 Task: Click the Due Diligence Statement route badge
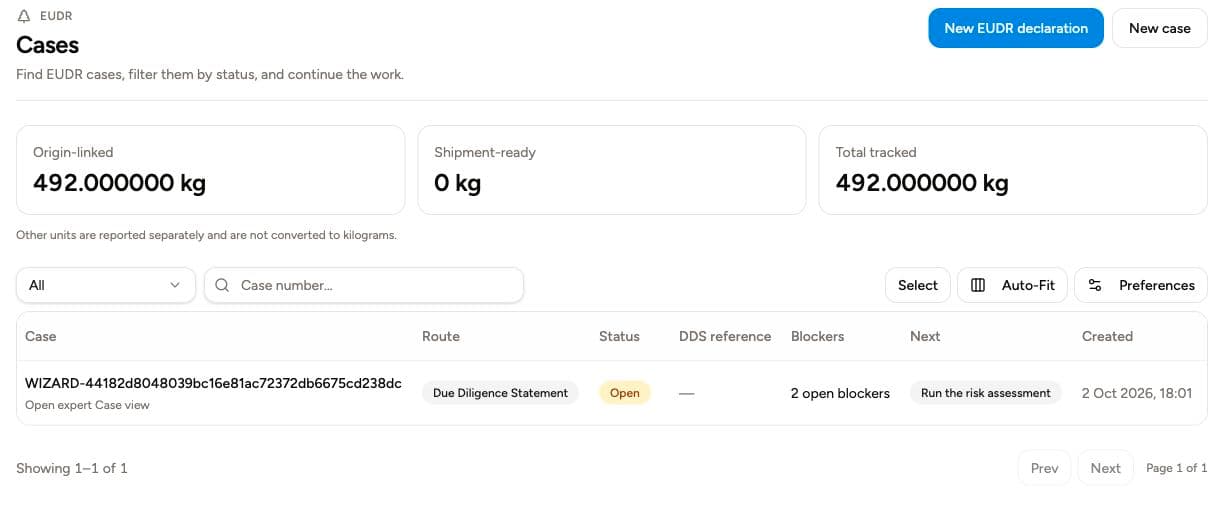(x=500, y=393)
